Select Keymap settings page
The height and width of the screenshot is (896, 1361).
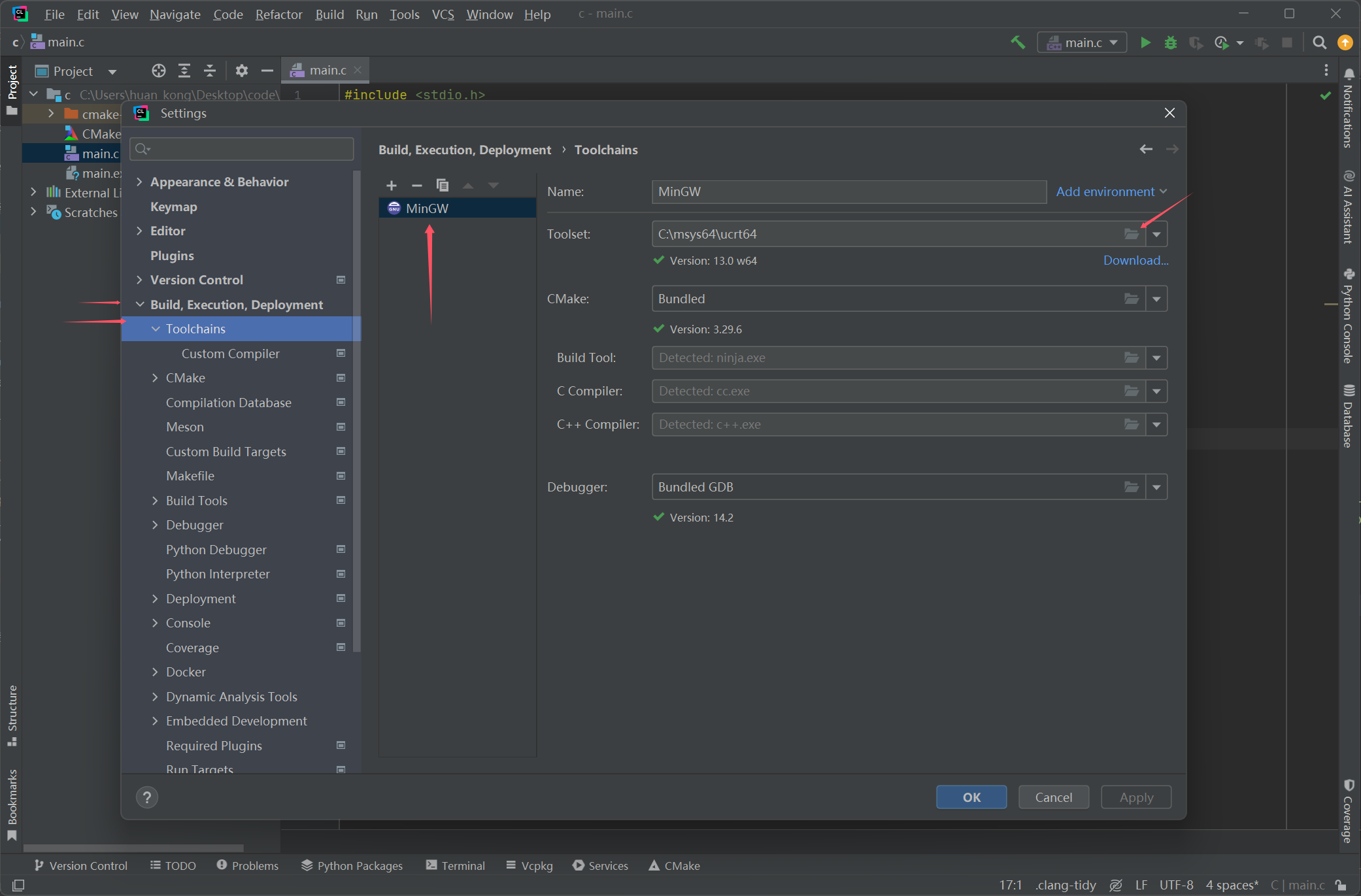[x=173, y=207]
